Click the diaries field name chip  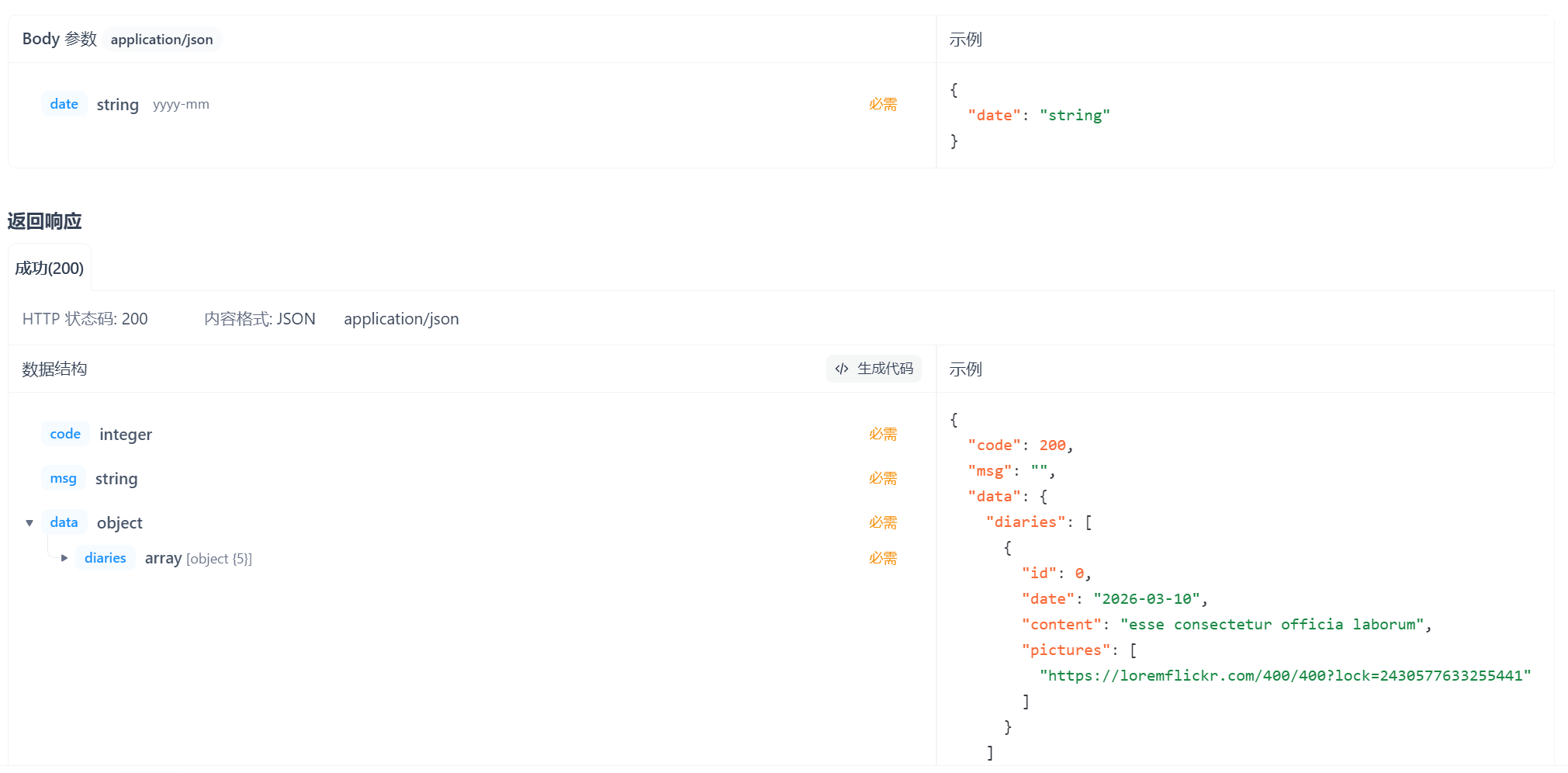coord(106,558)
